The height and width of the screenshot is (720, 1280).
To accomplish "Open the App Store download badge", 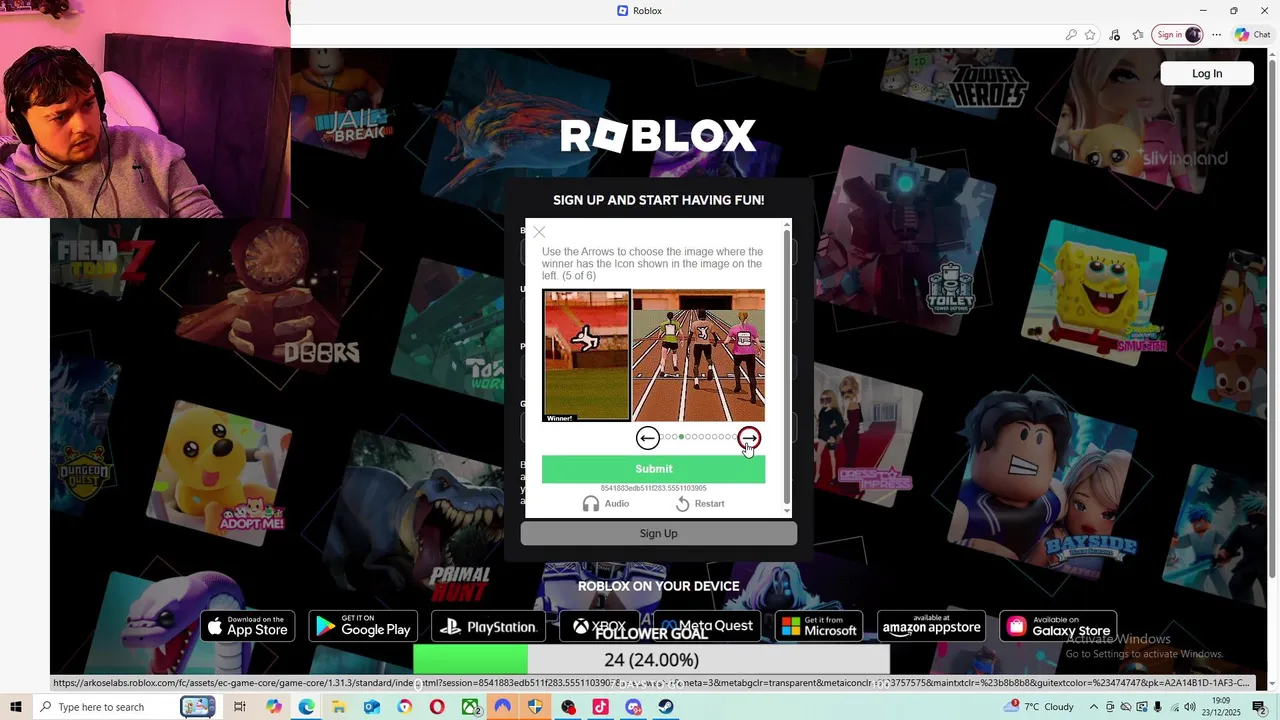I will (248, 627).
